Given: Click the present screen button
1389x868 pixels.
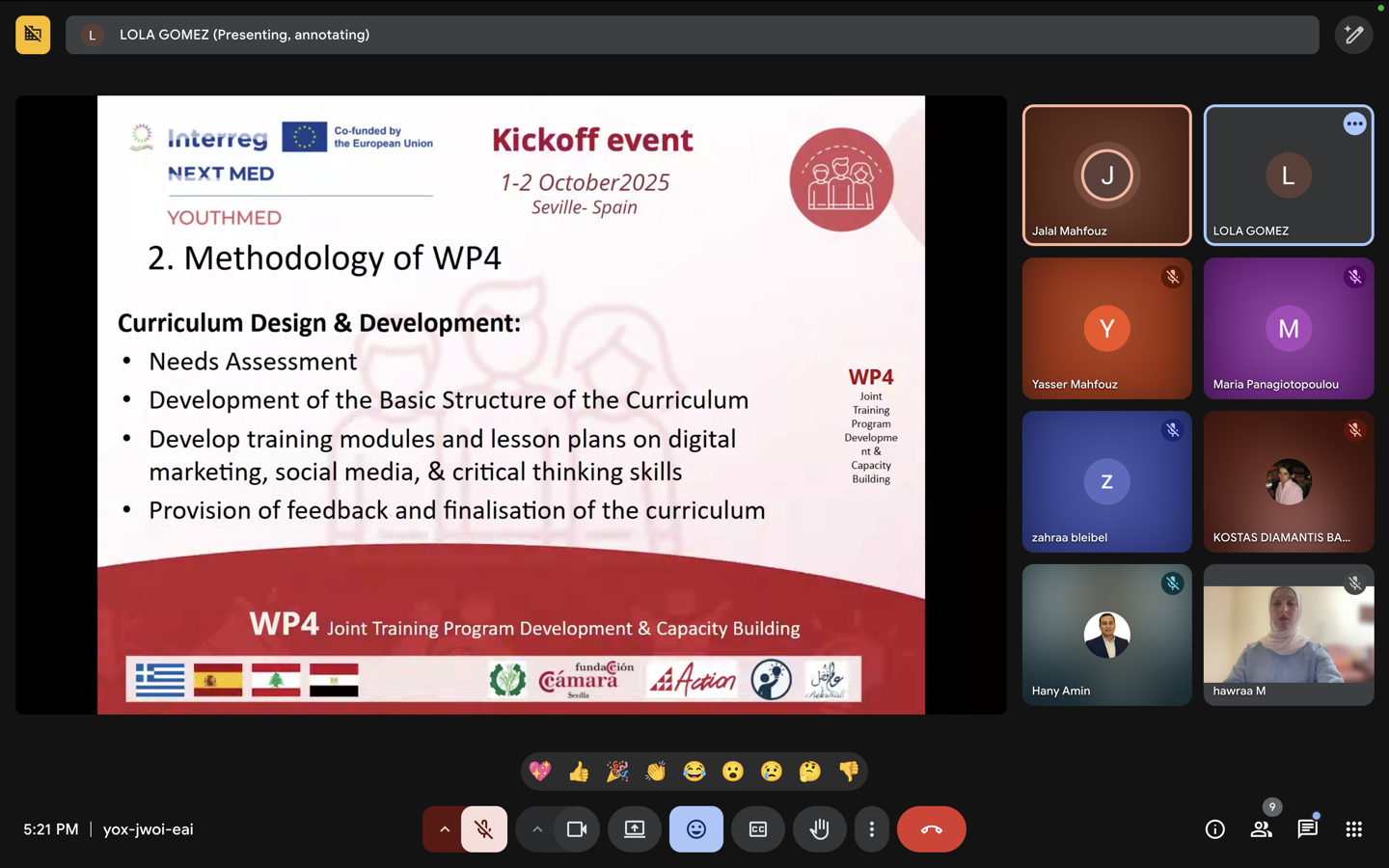Looking at the screenshot, I should pyautogui.click(x=635, y=829).
